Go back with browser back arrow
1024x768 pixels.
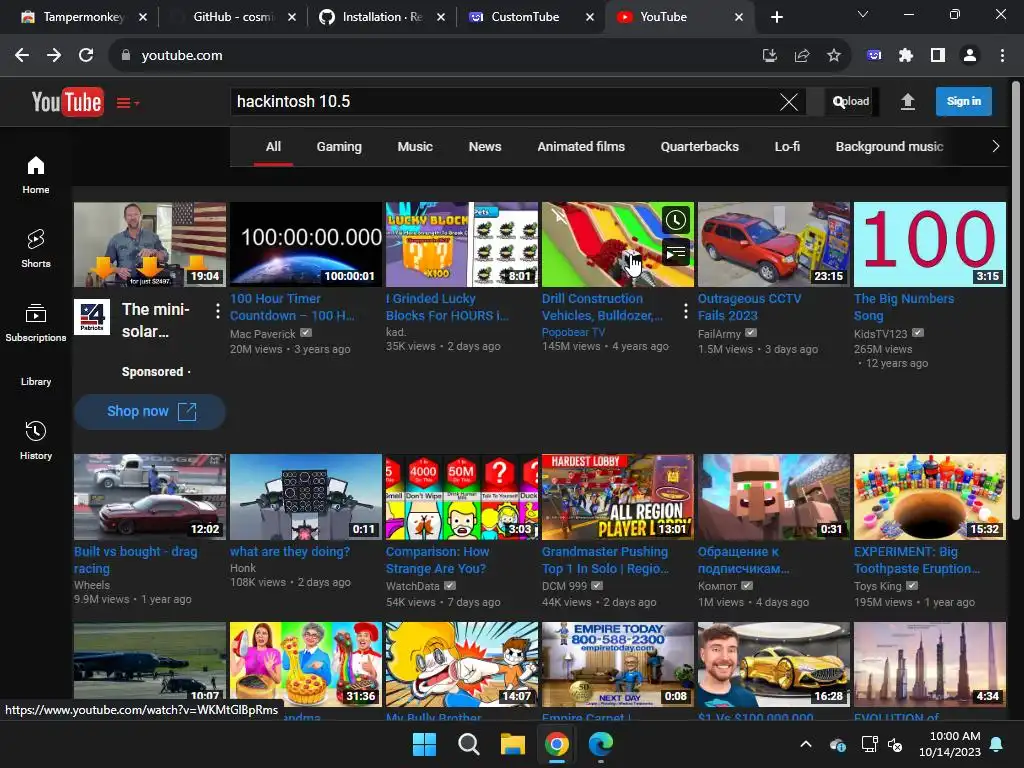click(x=22, y=56)
